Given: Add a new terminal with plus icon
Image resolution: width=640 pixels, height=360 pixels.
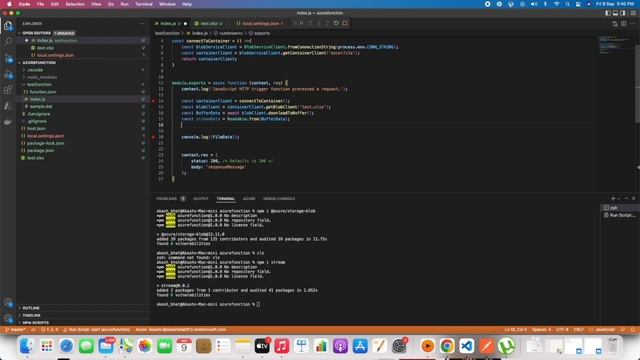Looking at the screenshot, I should click(x=613, y=198).
